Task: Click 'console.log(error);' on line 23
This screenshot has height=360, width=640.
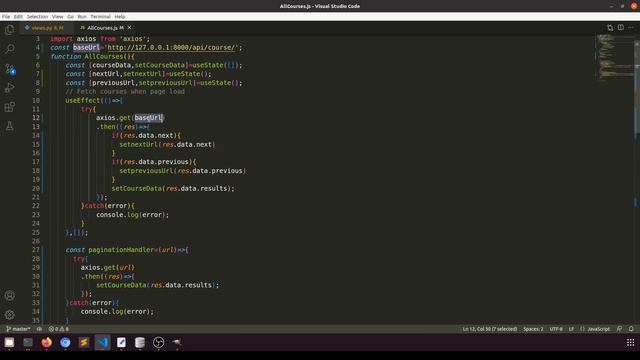Action: [x=132, y=215]
